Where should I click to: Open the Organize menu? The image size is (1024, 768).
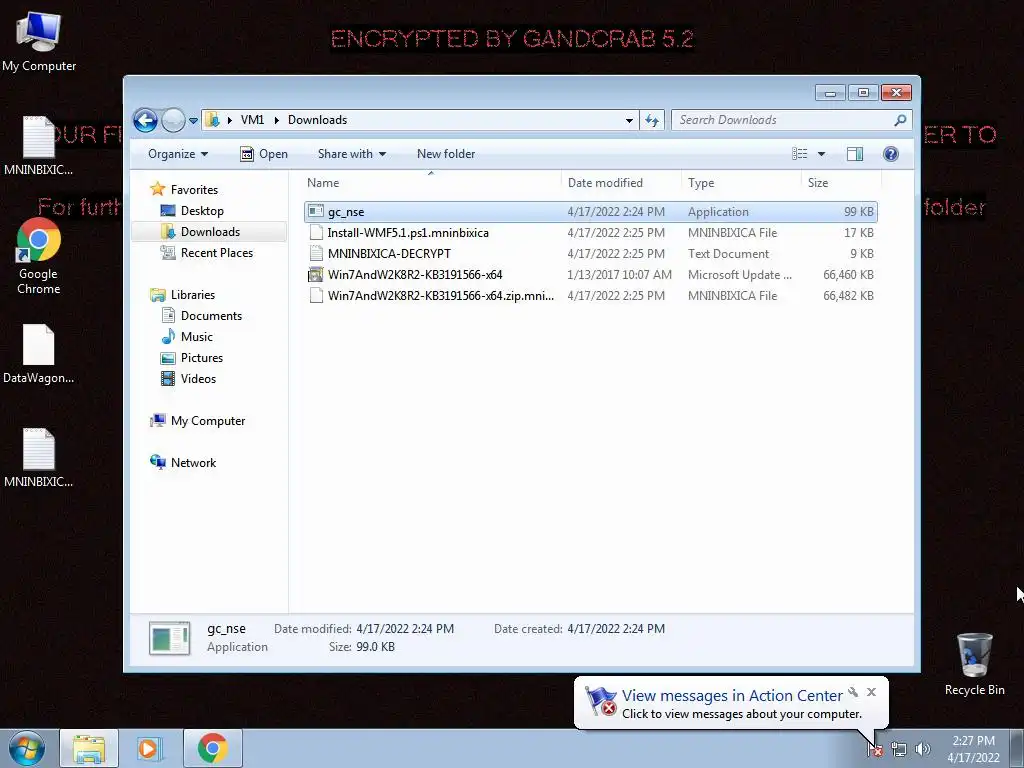[x=178, y=154]
